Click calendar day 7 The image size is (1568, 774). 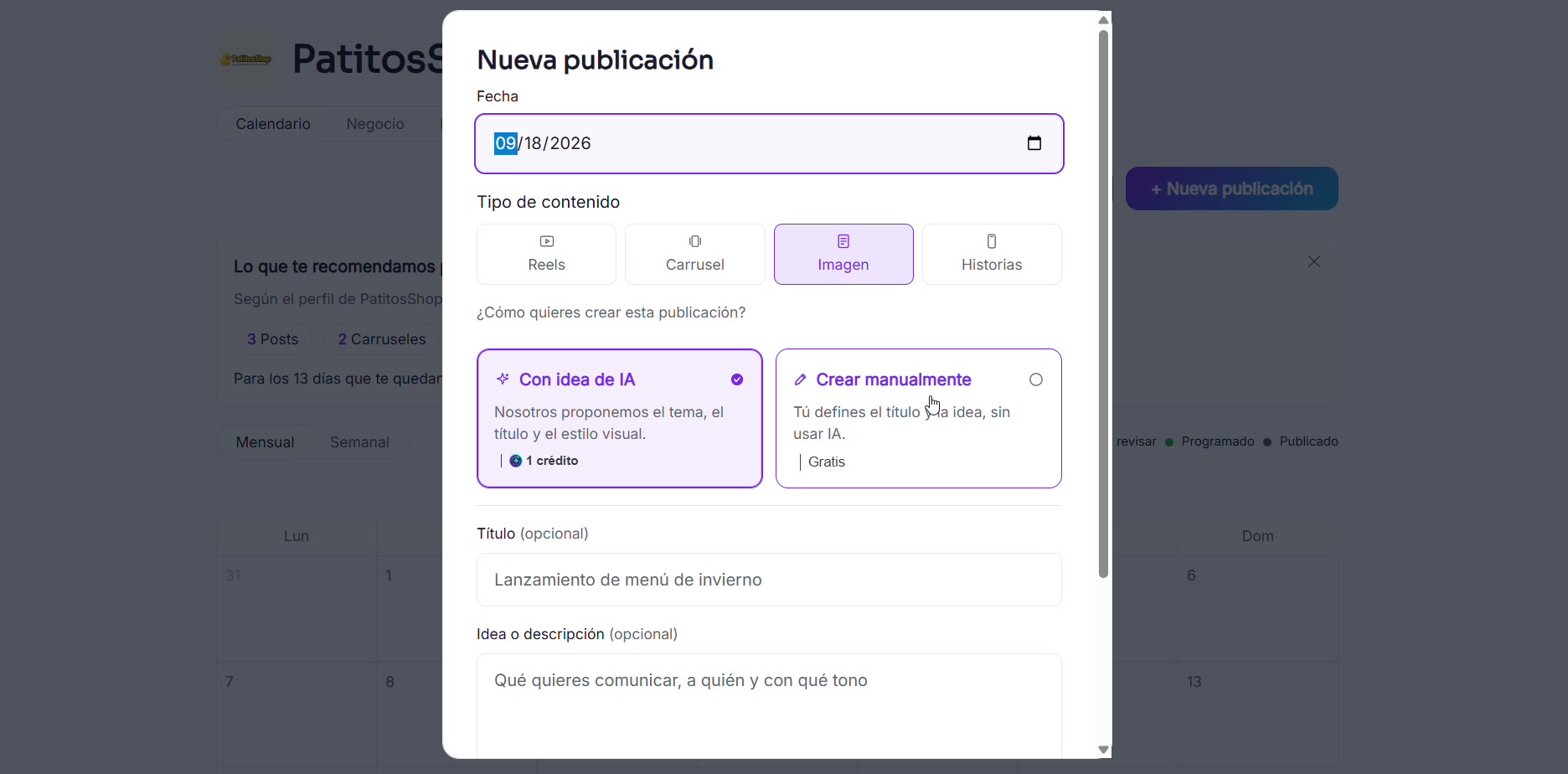tap(297, 715)
